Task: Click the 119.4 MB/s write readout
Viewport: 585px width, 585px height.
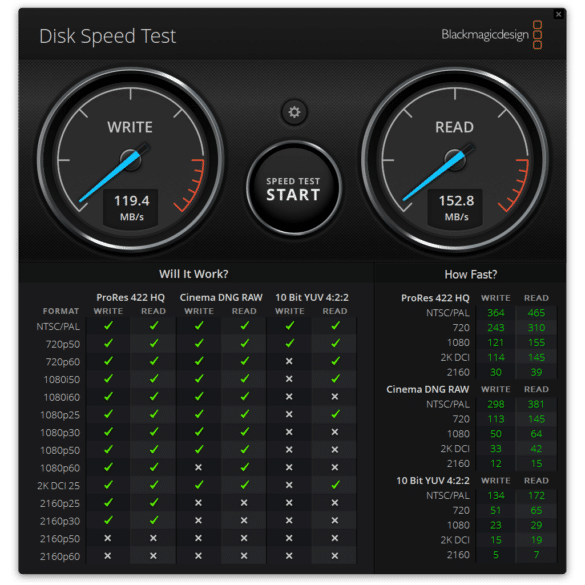Action: click(x=131, y=207)
